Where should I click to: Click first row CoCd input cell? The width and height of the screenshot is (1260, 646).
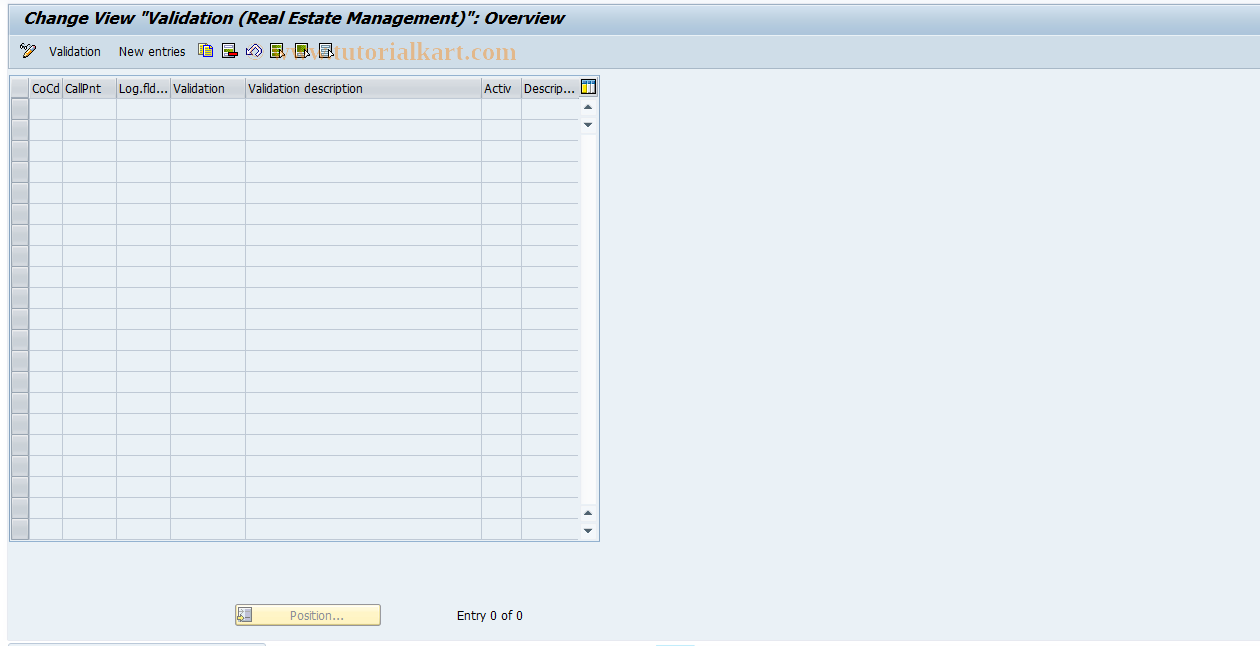tap(46, 109)
